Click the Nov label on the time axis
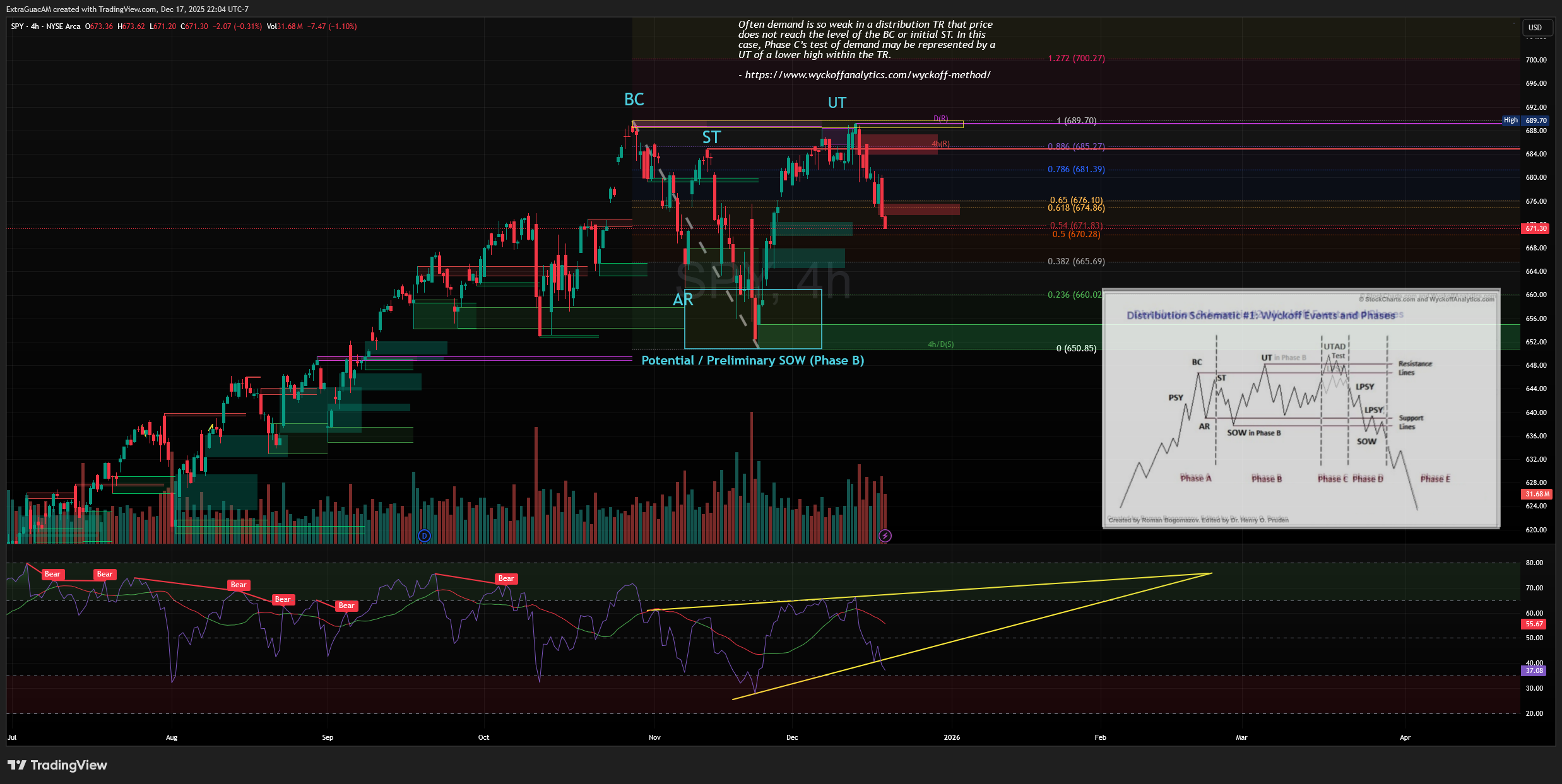The height and width of the screenshot is (784, 1562). (654, 737)
